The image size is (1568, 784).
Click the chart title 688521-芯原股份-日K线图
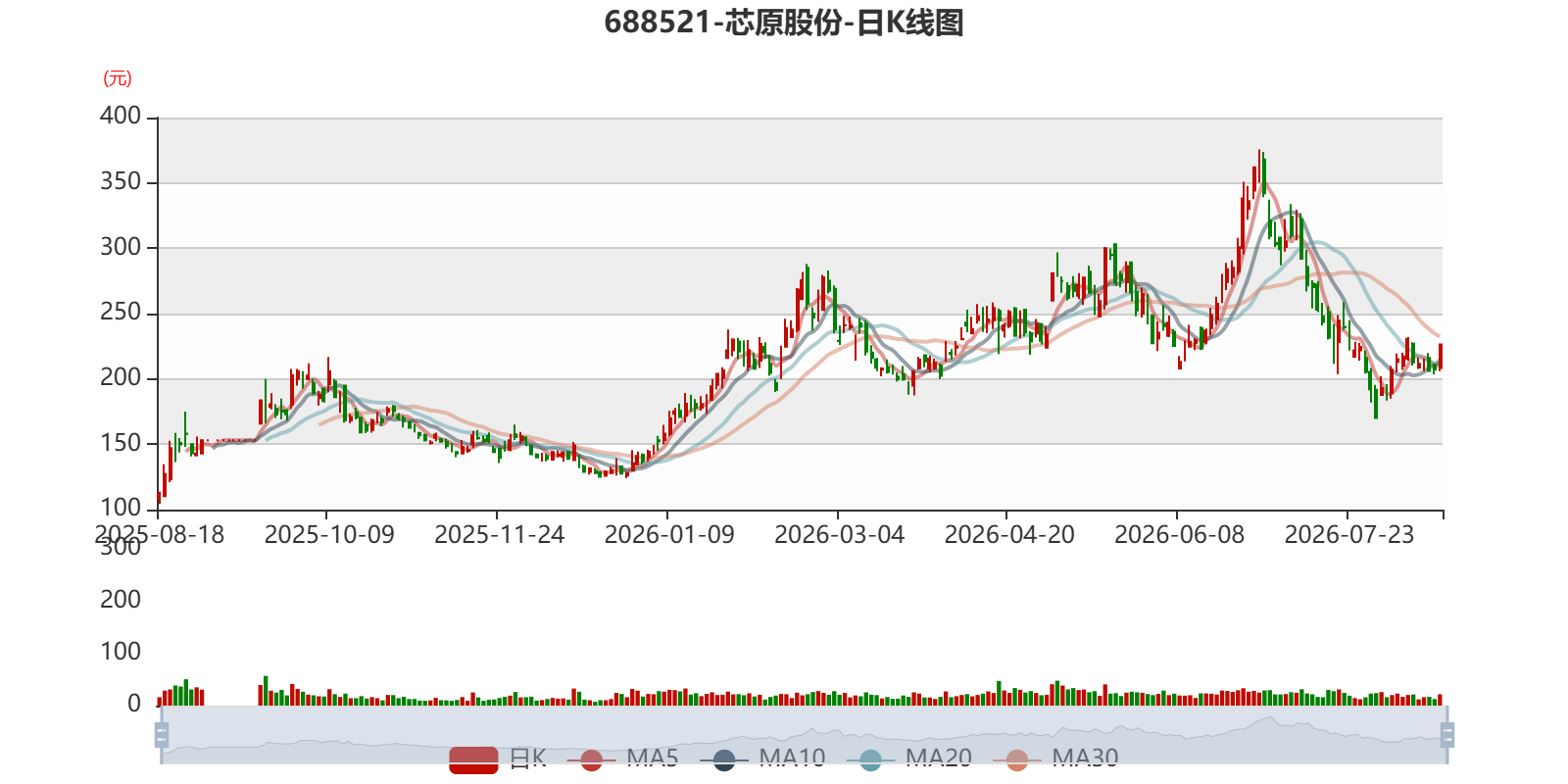click(x=784, y=23)
